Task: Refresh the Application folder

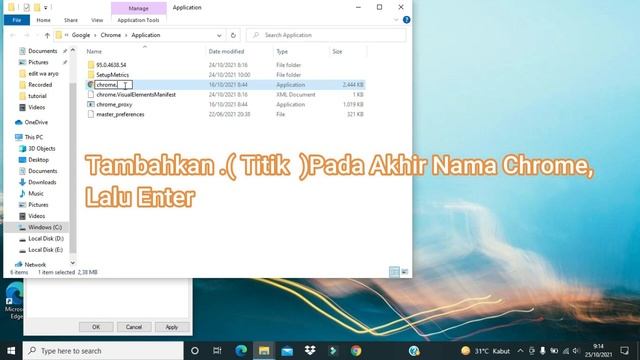Action: tap(233, 36)
